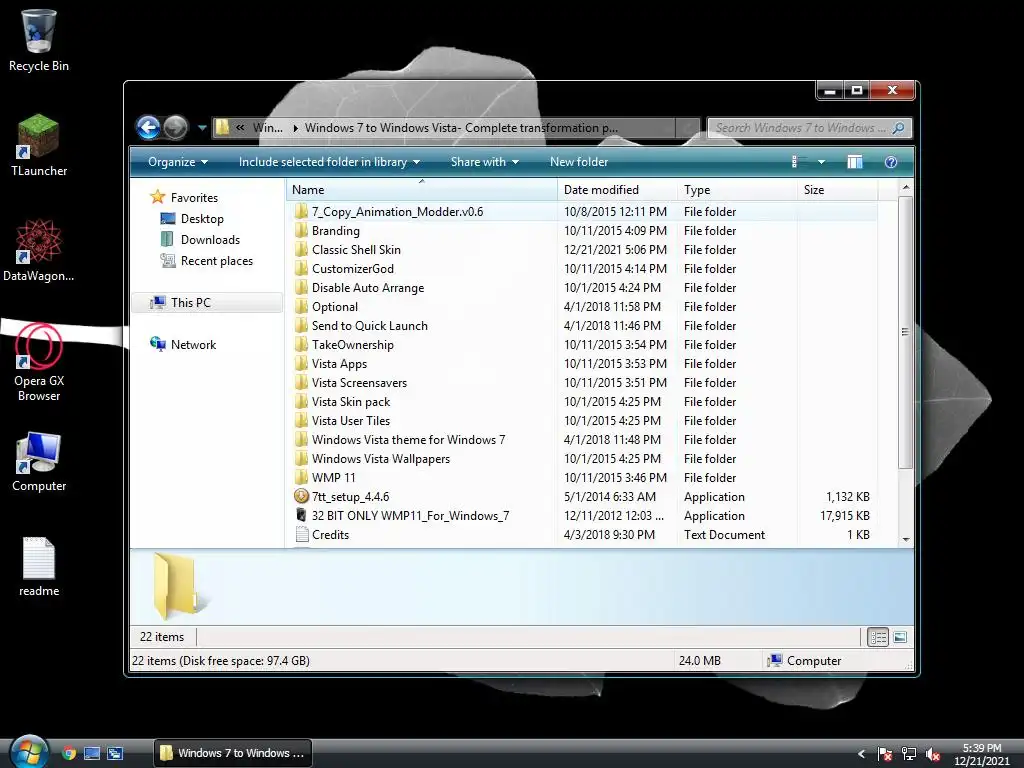Click the Windows 7 to Windows taskbar button
Viewport: 1024px width, 768px height.
(x=233, y=753)
